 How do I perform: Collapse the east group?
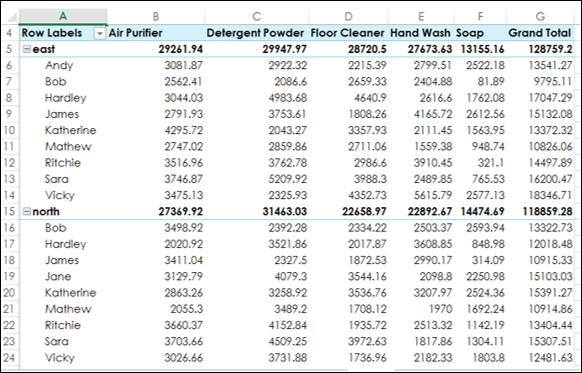click(27, 49)
